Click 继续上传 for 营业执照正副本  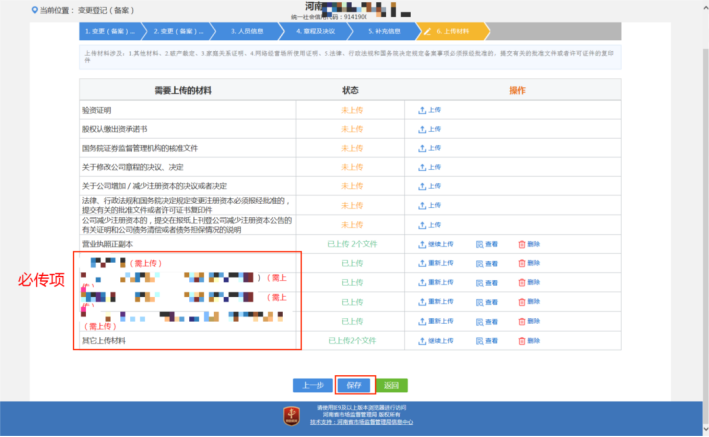click(435, 244)
